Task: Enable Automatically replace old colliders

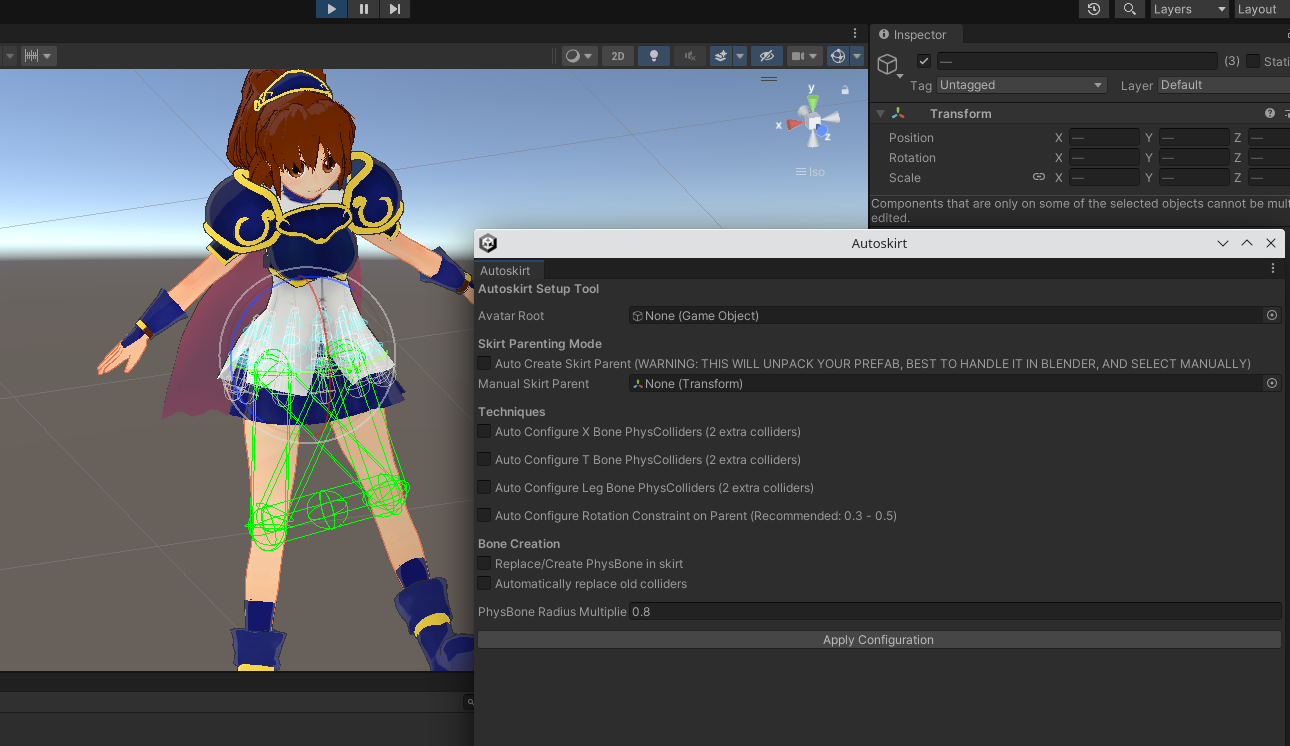Action: pos(484,584)
